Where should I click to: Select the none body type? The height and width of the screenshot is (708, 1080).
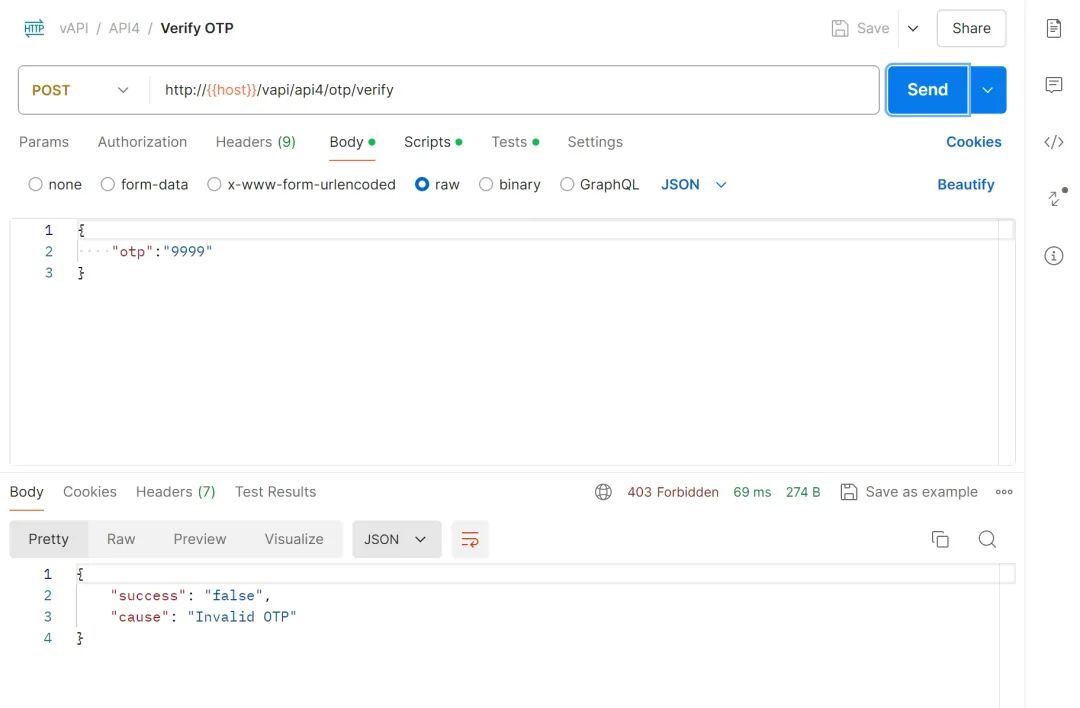click(35, 185)
